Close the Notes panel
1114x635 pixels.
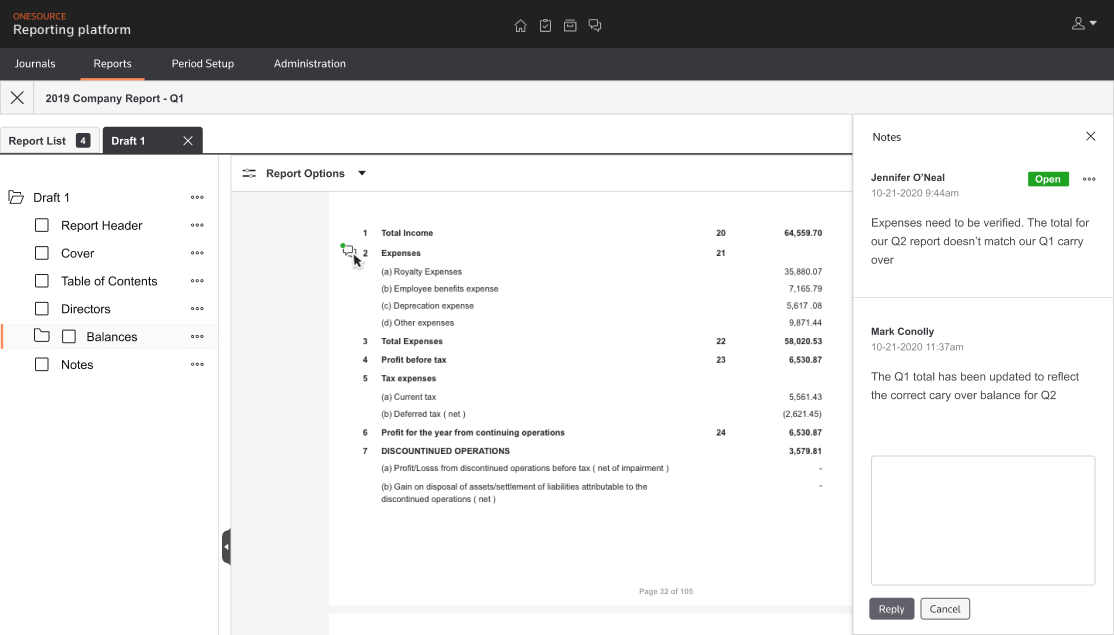(1090, 136)
